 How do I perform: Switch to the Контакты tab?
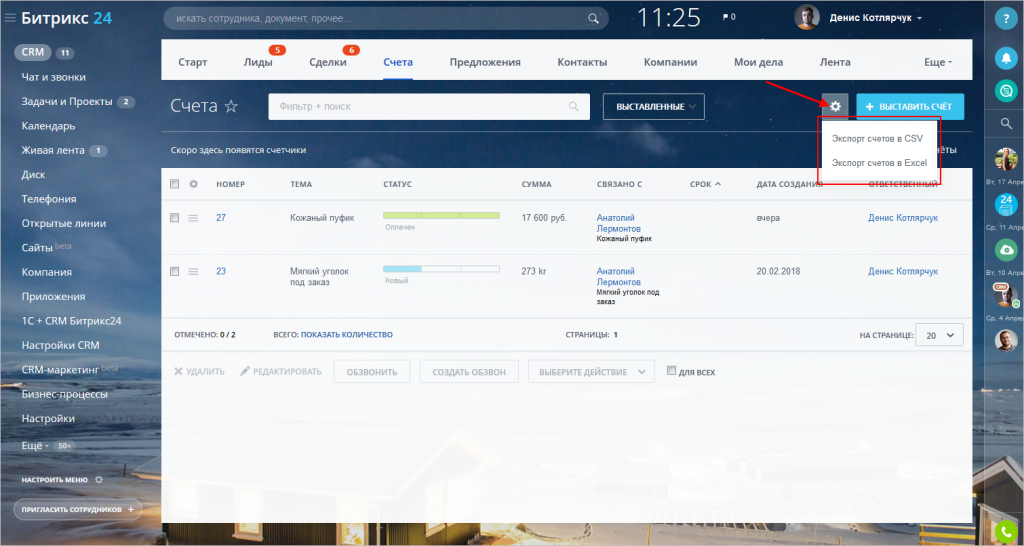[x=582, y=62]
